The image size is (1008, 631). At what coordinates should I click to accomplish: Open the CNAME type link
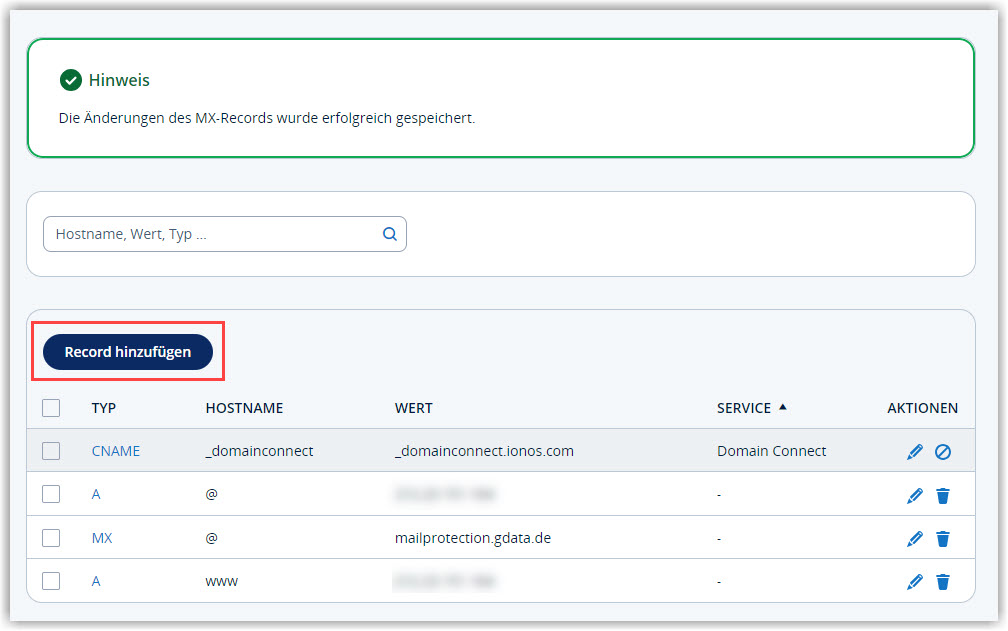coord(116,451)
